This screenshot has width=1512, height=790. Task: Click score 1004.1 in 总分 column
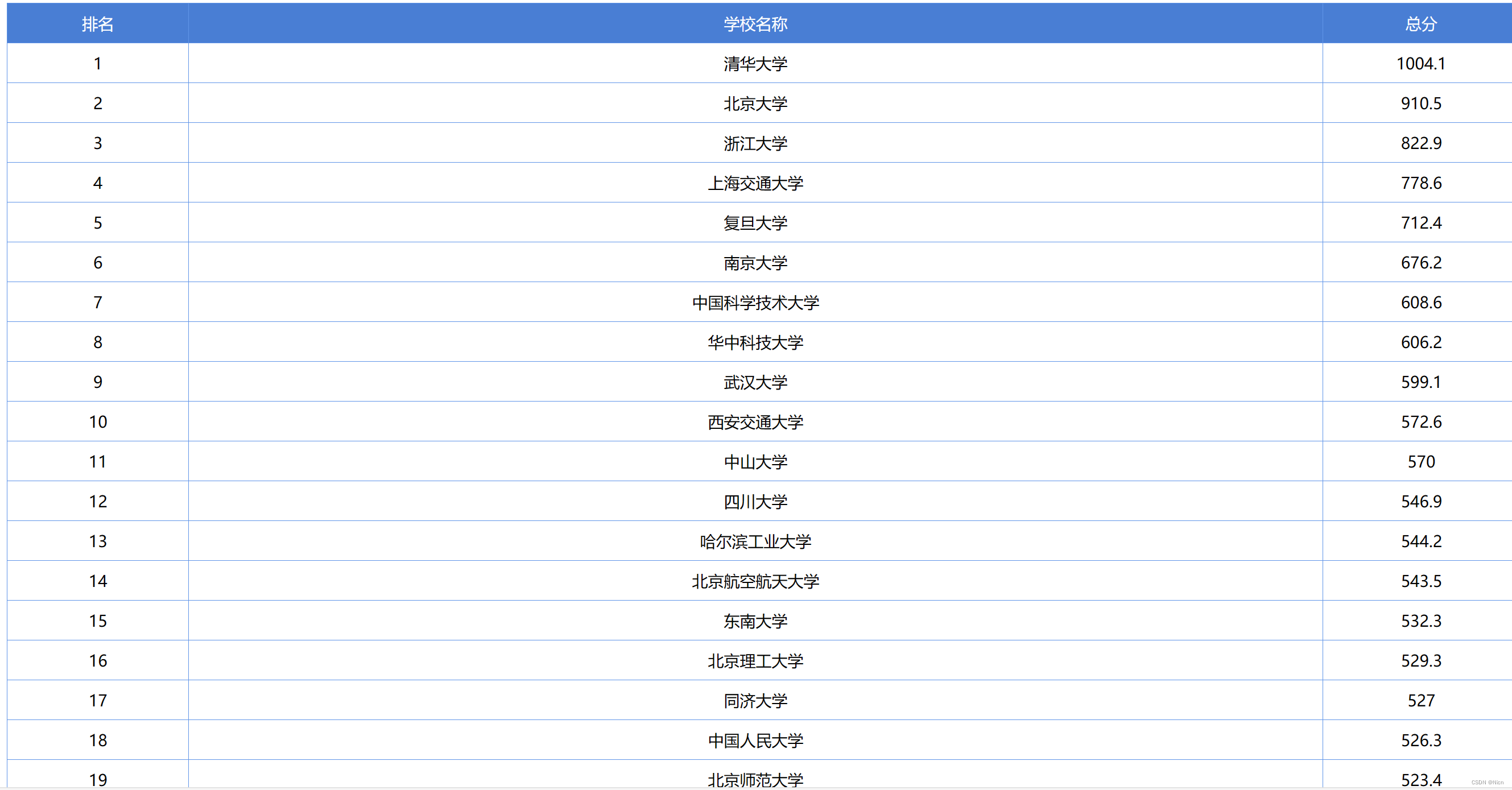click(1420, 63)
